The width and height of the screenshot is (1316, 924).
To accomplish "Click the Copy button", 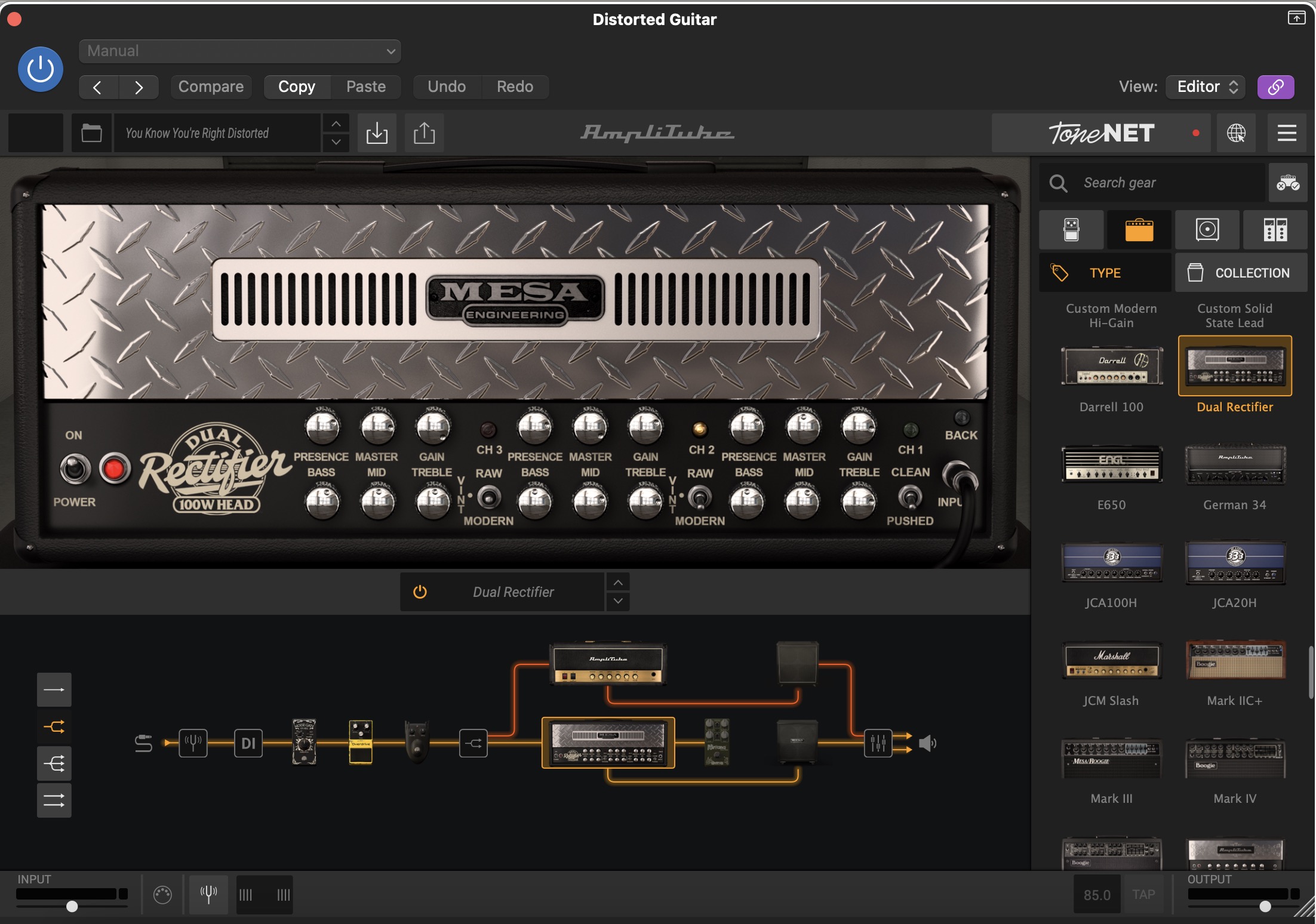I will 297,87.
